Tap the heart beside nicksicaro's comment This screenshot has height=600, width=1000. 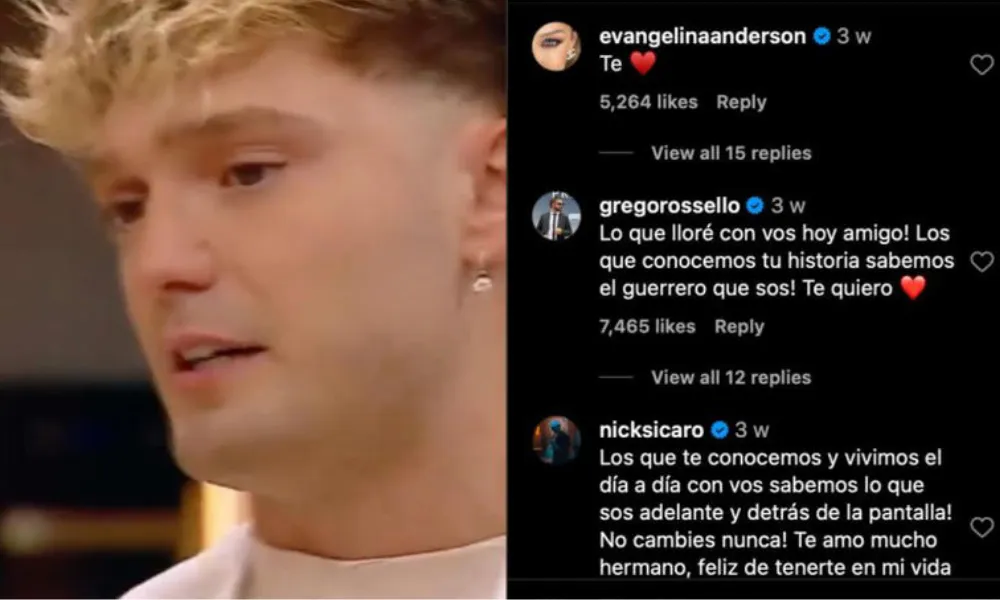982,527
